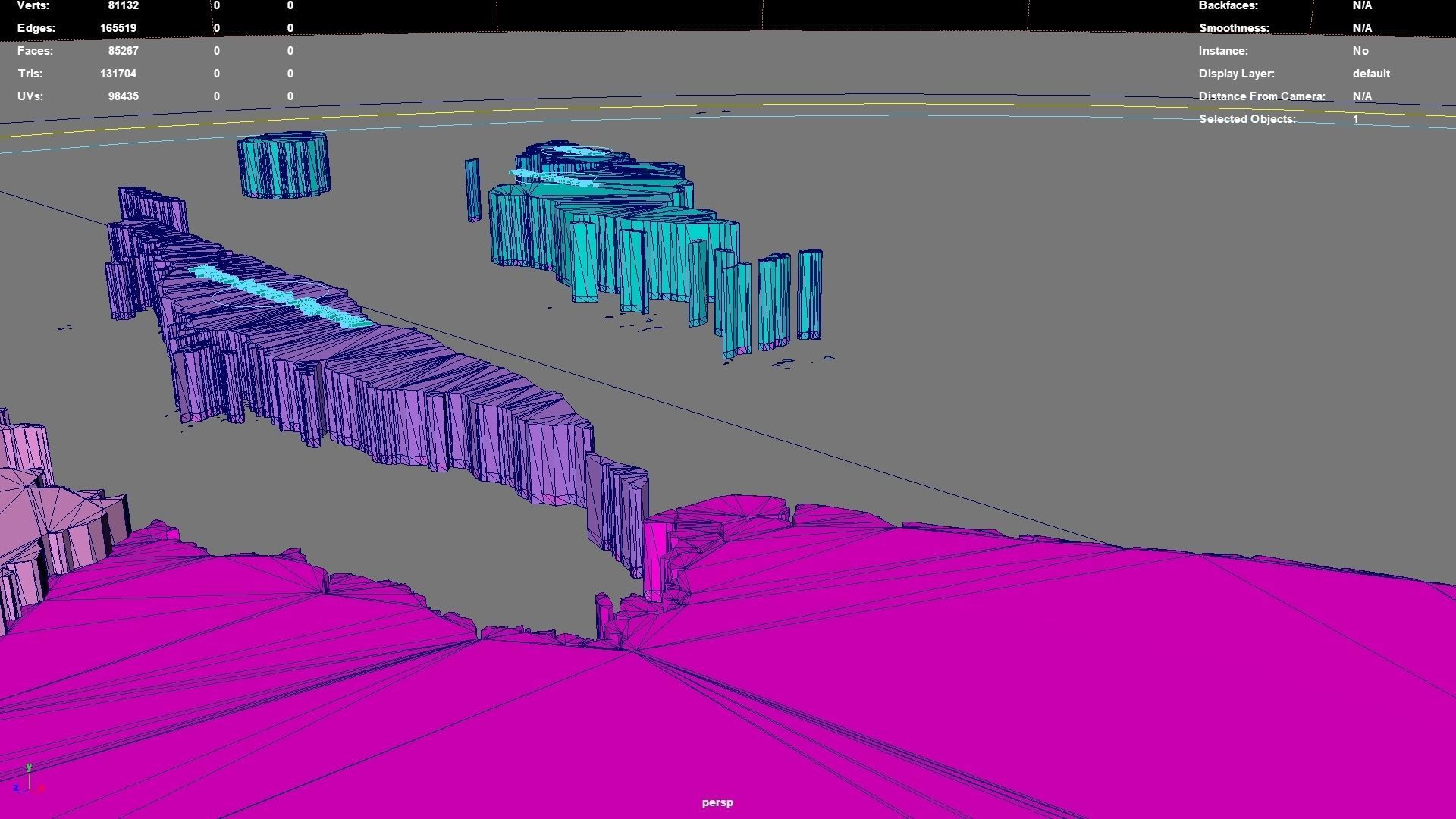Click the Selected Objects HUD label
This screenshot has width=1456, height=819.
[x=1247, y=119]
